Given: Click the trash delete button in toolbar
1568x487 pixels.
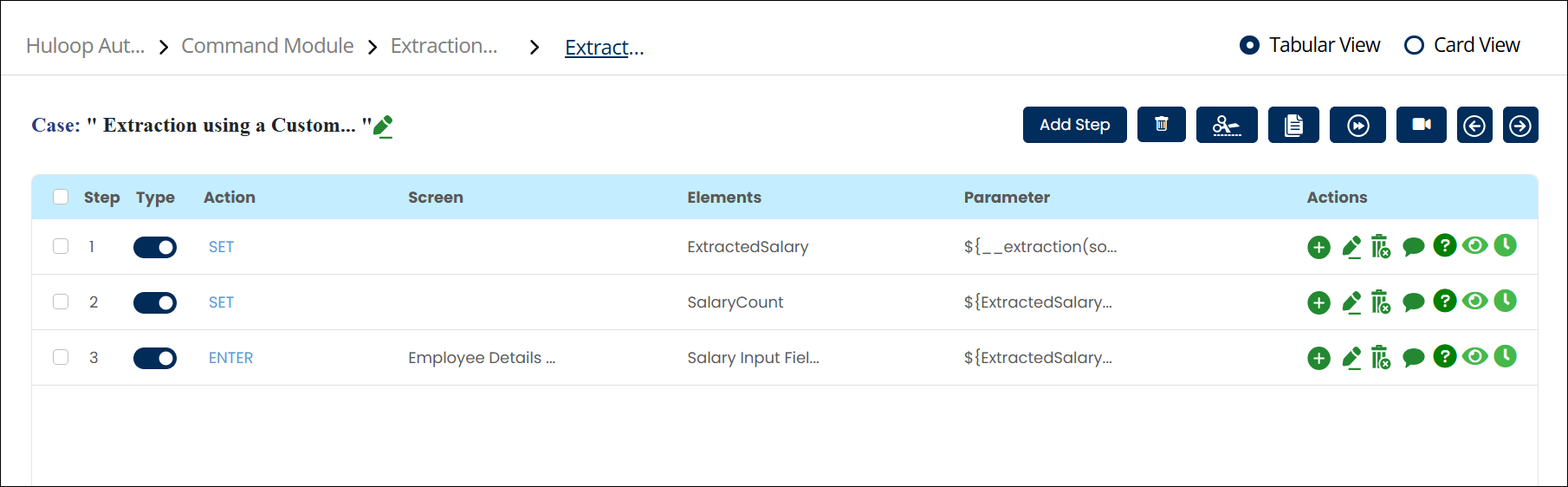Looking at the screenshot, I should point(1161,125).
